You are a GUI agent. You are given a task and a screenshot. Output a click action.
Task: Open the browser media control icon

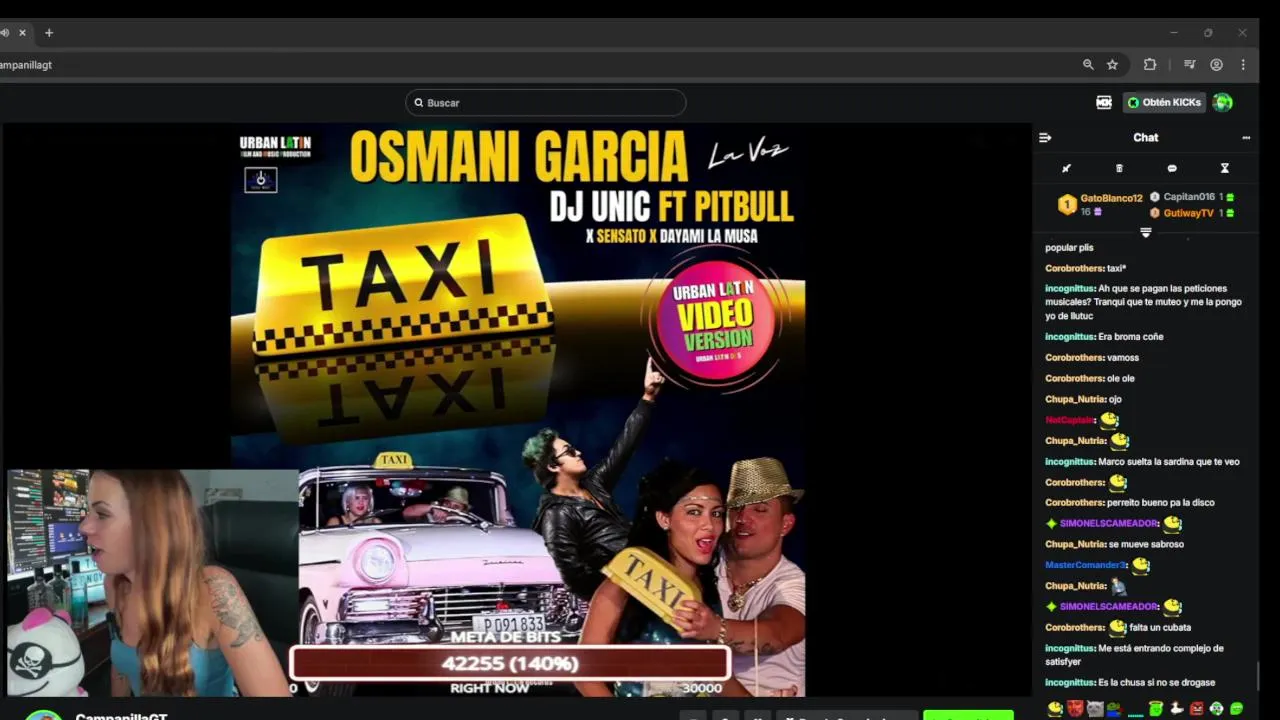(x=1189, y=65)
